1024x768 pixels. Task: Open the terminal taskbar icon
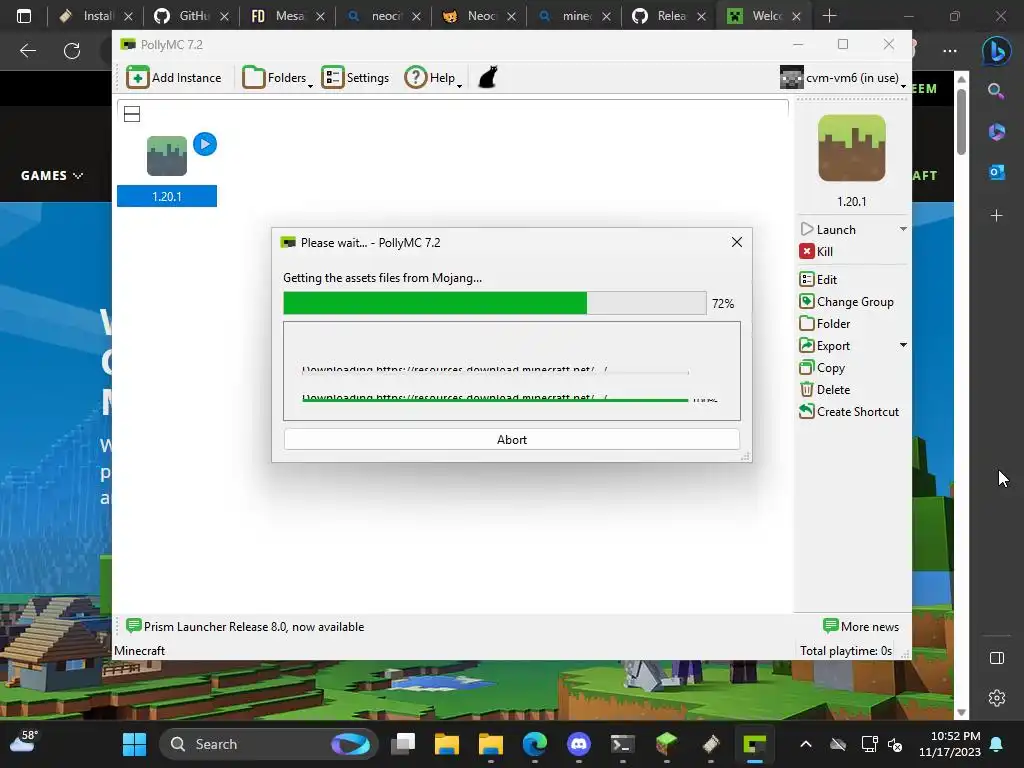(622, 744)
